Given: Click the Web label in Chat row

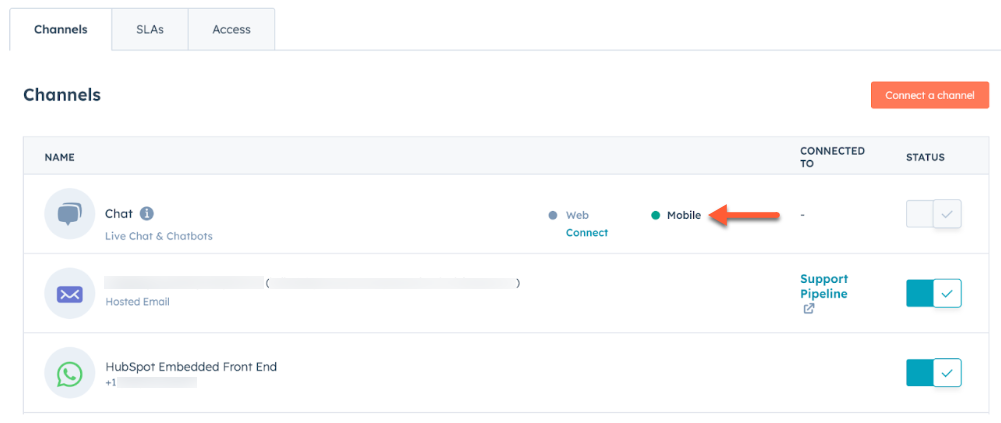Looking at the screenshot, I should click(x=576, y=216).
